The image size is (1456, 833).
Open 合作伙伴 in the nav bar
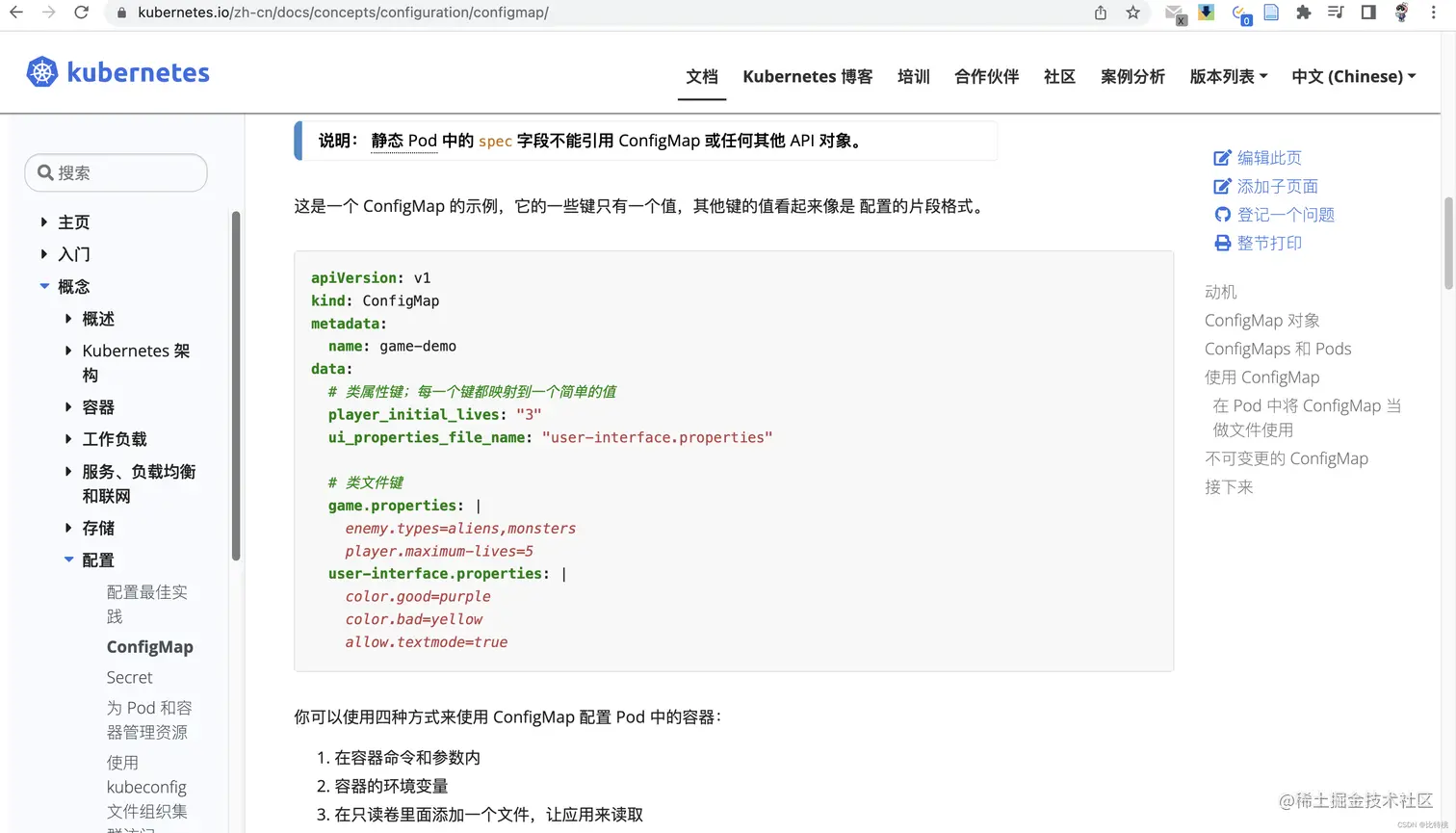coord(986,76)
